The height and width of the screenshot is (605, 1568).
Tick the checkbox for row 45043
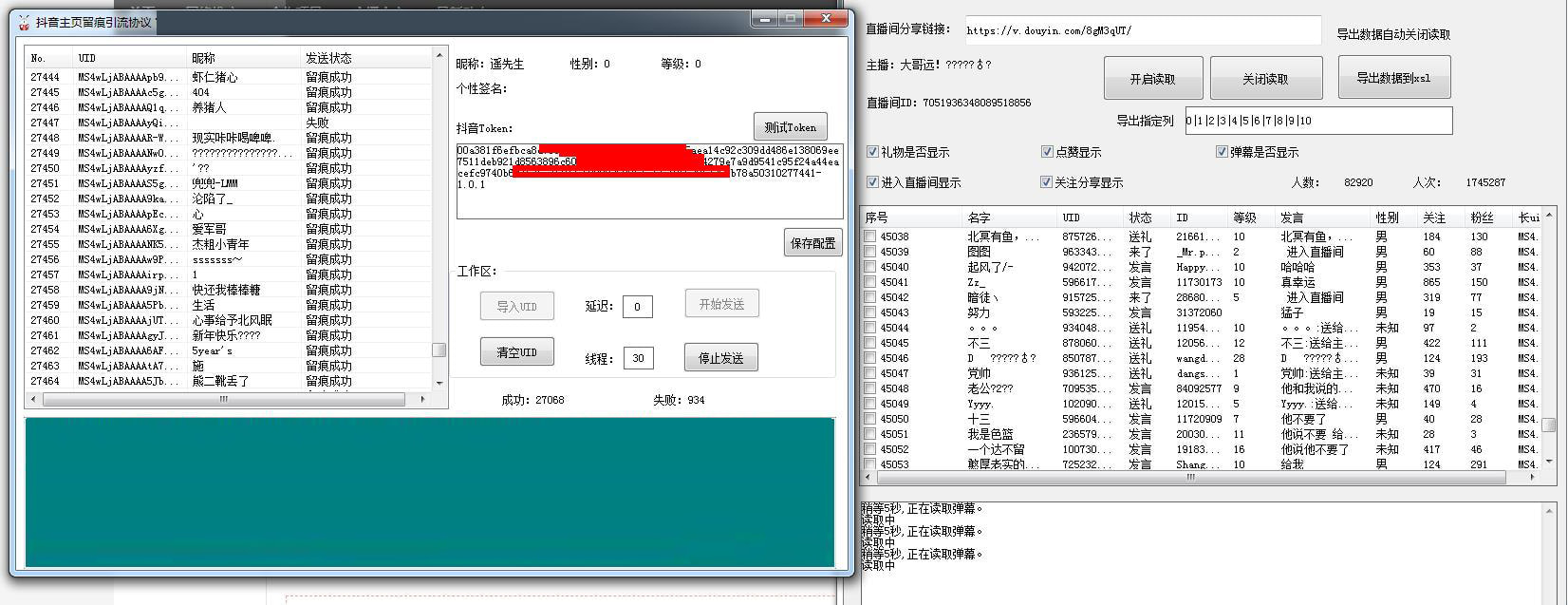click(x=870, y=312)
